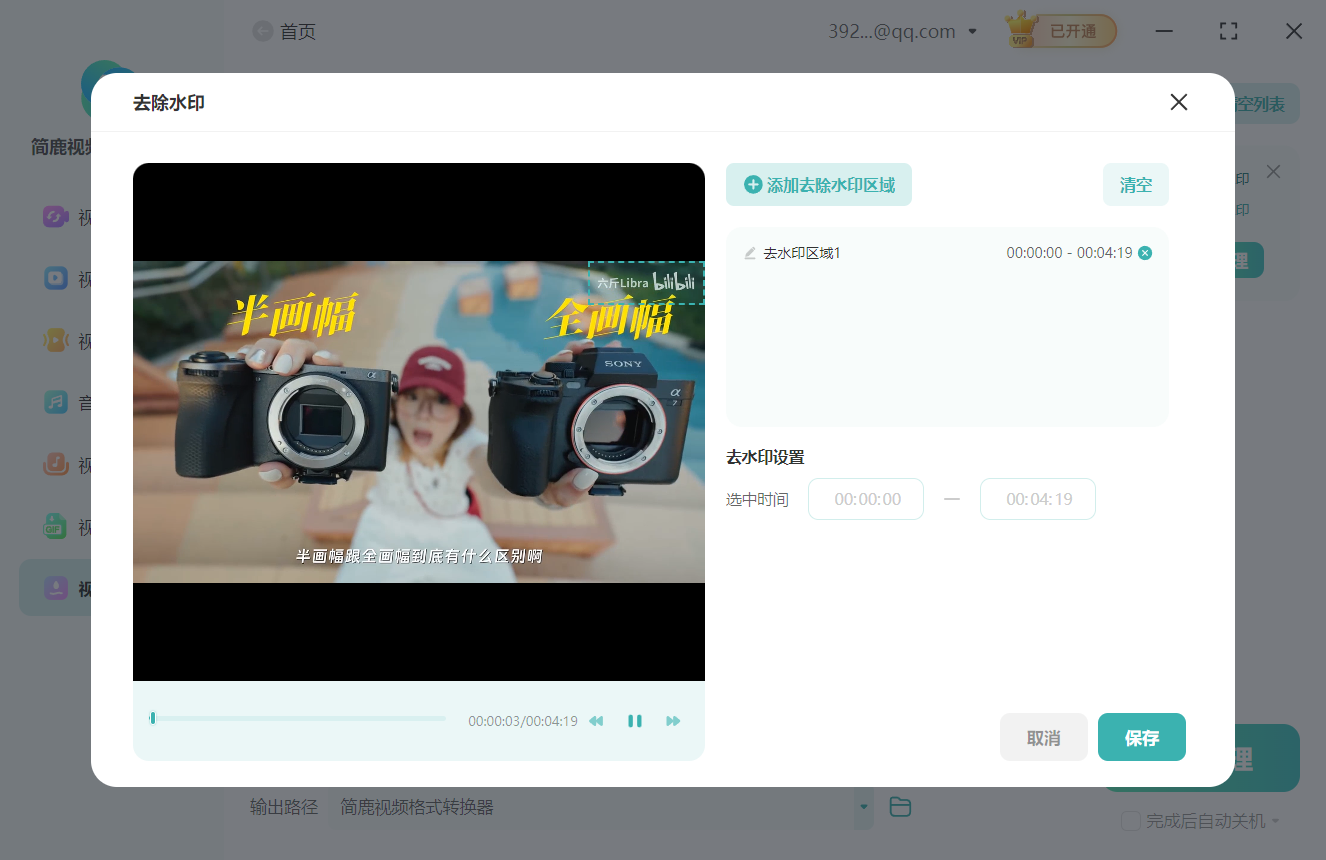Click 取消 to cancel the dialog

click(x=1043, y=738)
